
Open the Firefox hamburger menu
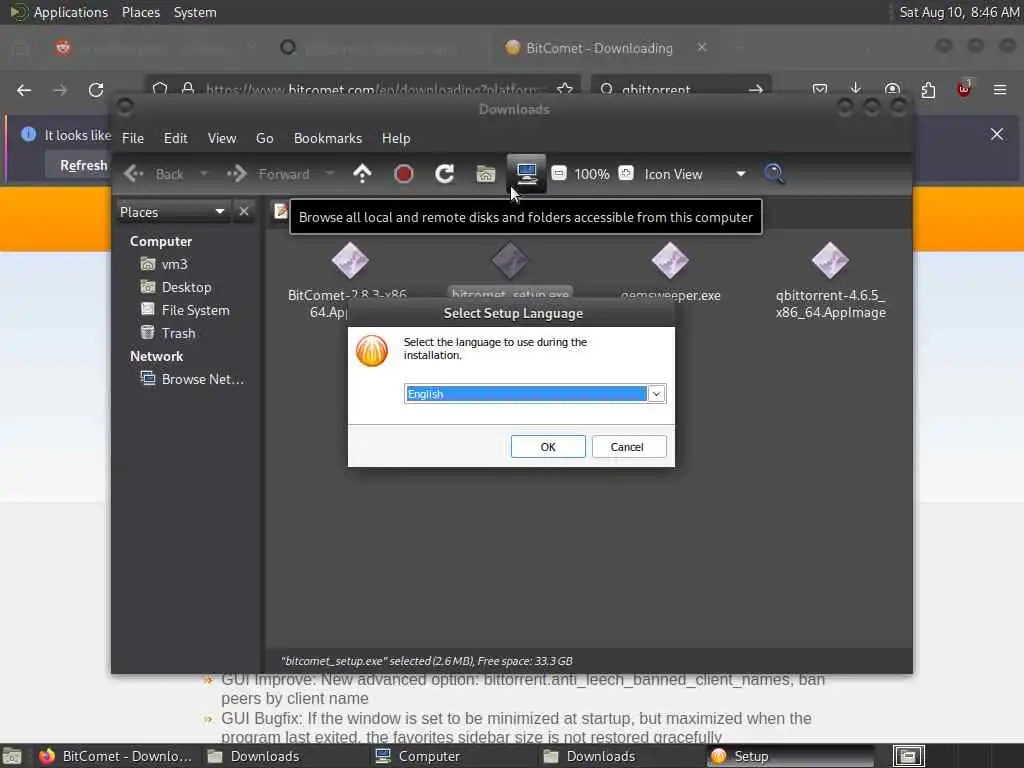coord(1000,89)
